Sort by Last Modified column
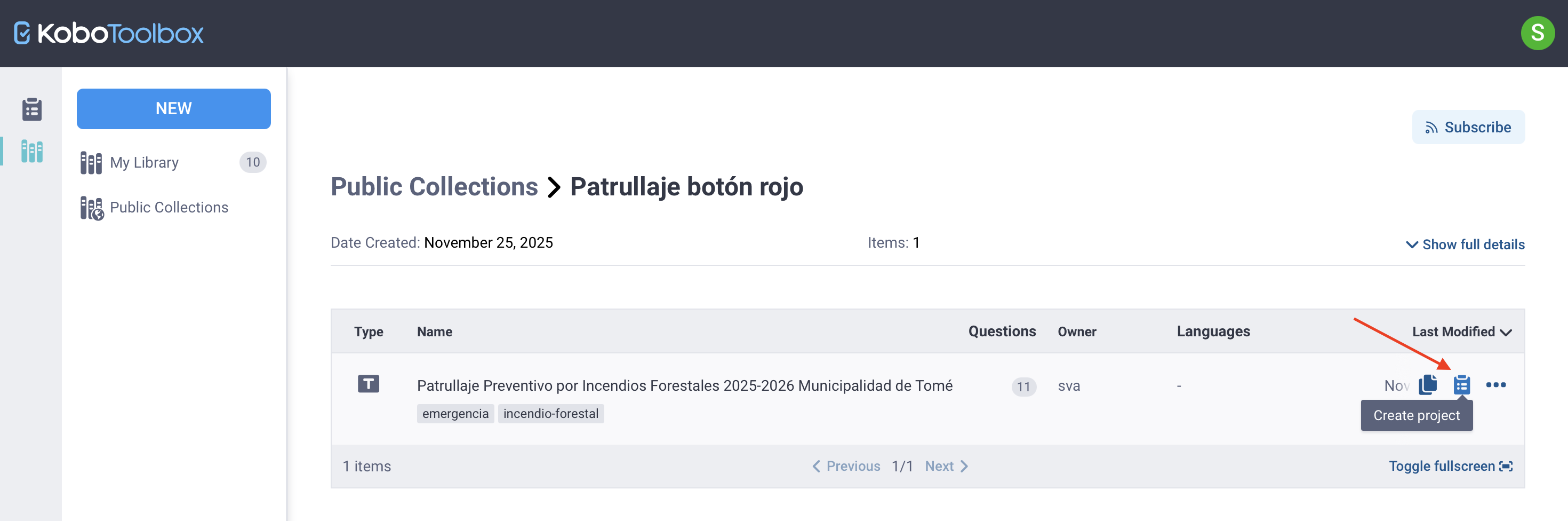This screenshot has height=521, width=1568. coord(1461,332)
